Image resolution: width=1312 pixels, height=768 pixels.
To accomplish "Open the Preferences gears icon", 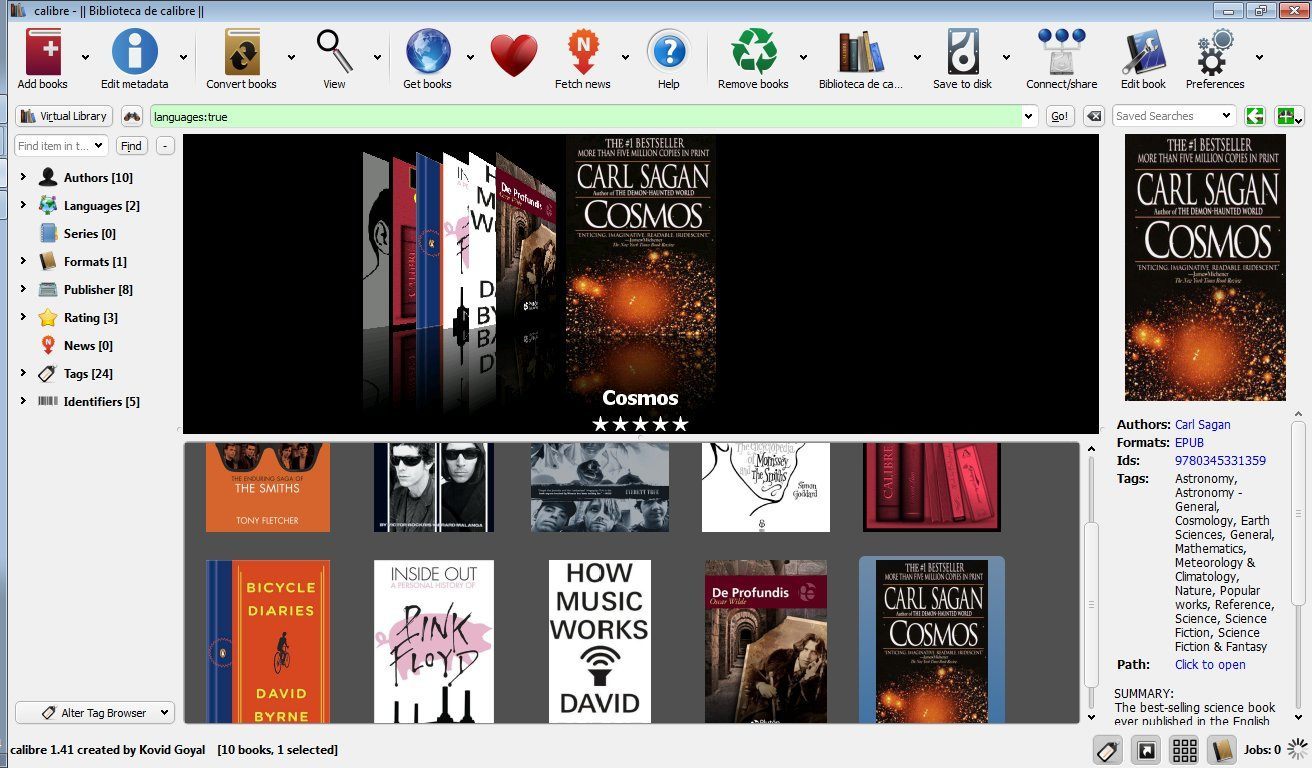I will (x=1215, y=52).
